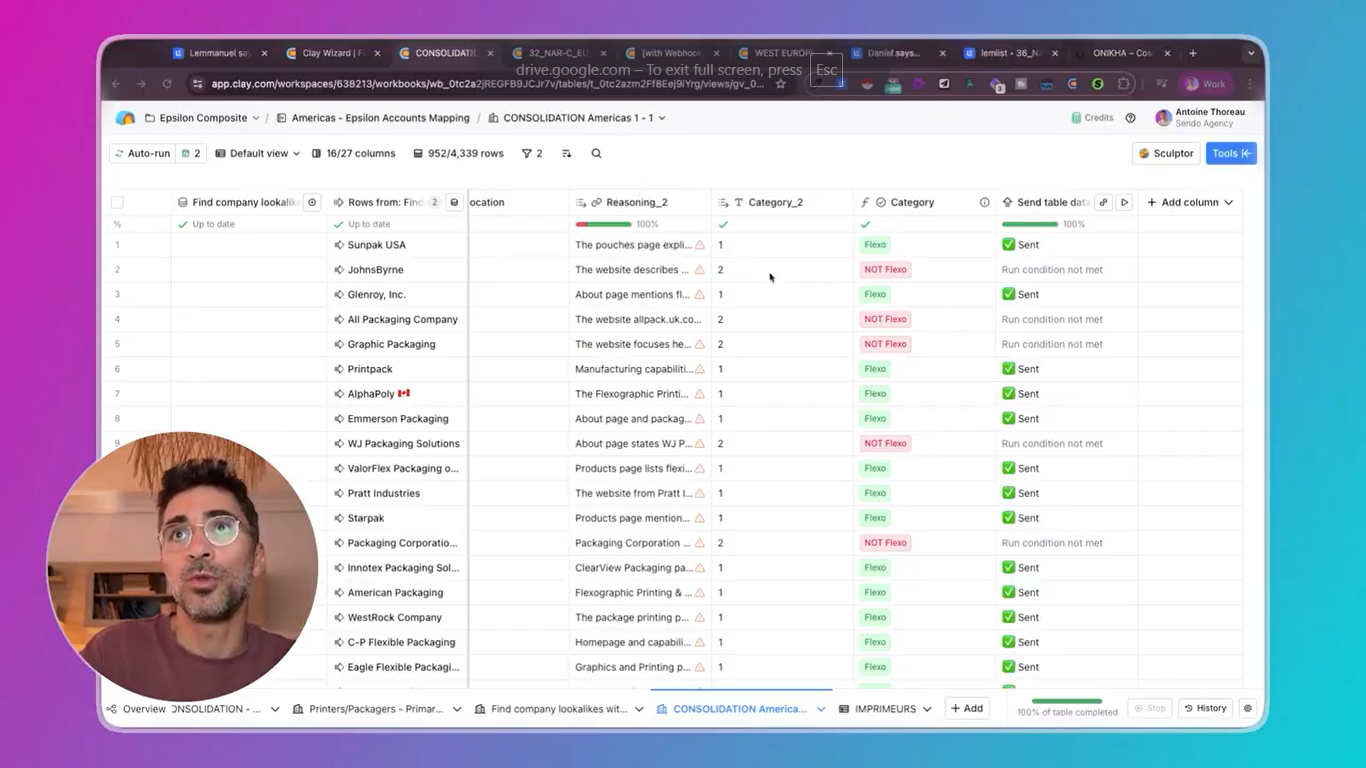Switch to WEST EUROPE browser tab
Image resolution: width=1366 pixels, height=768 pixels.
click(x=785, y=53)
